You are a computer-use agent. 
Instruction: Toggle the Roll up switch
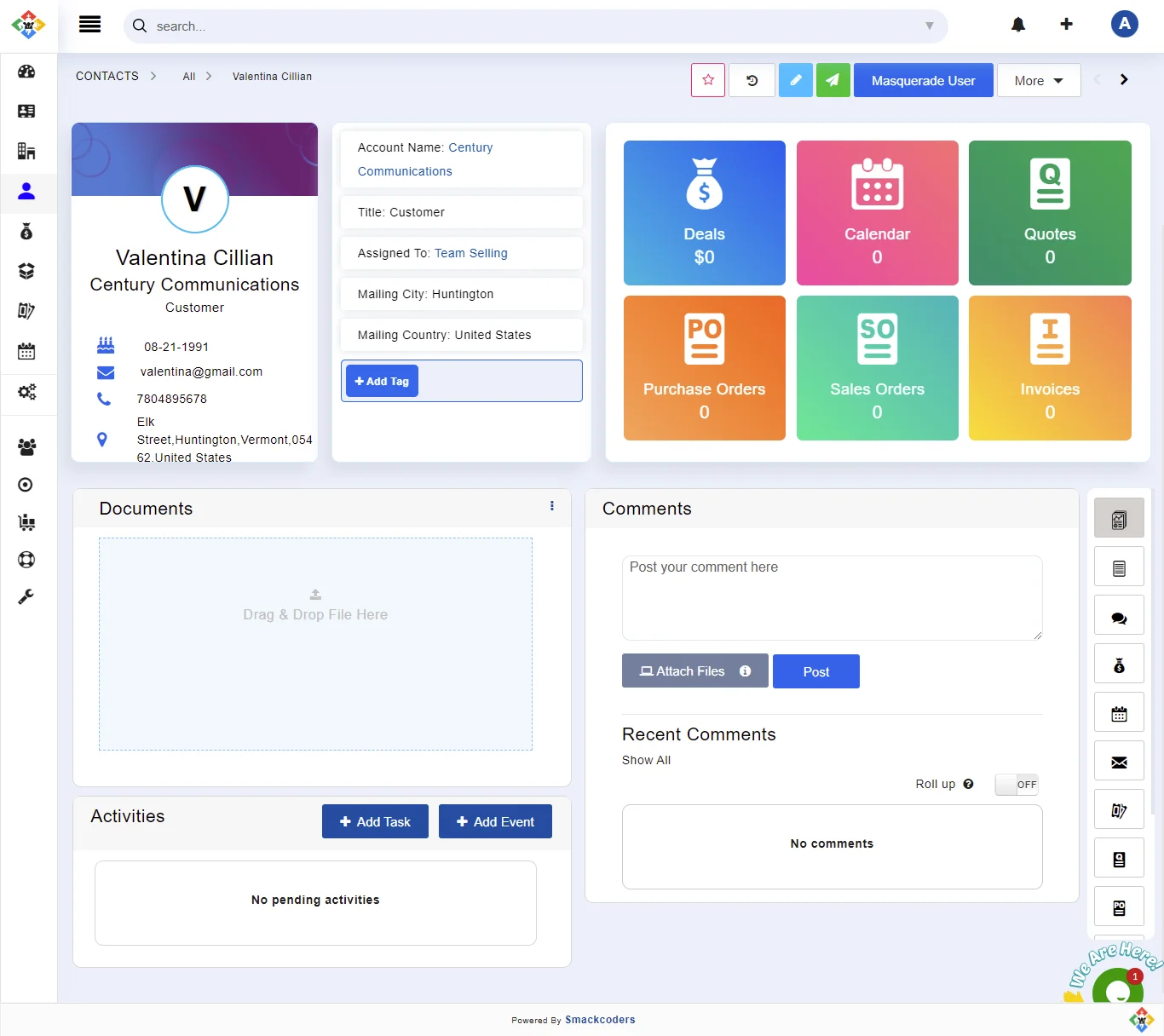(1017, 785)
